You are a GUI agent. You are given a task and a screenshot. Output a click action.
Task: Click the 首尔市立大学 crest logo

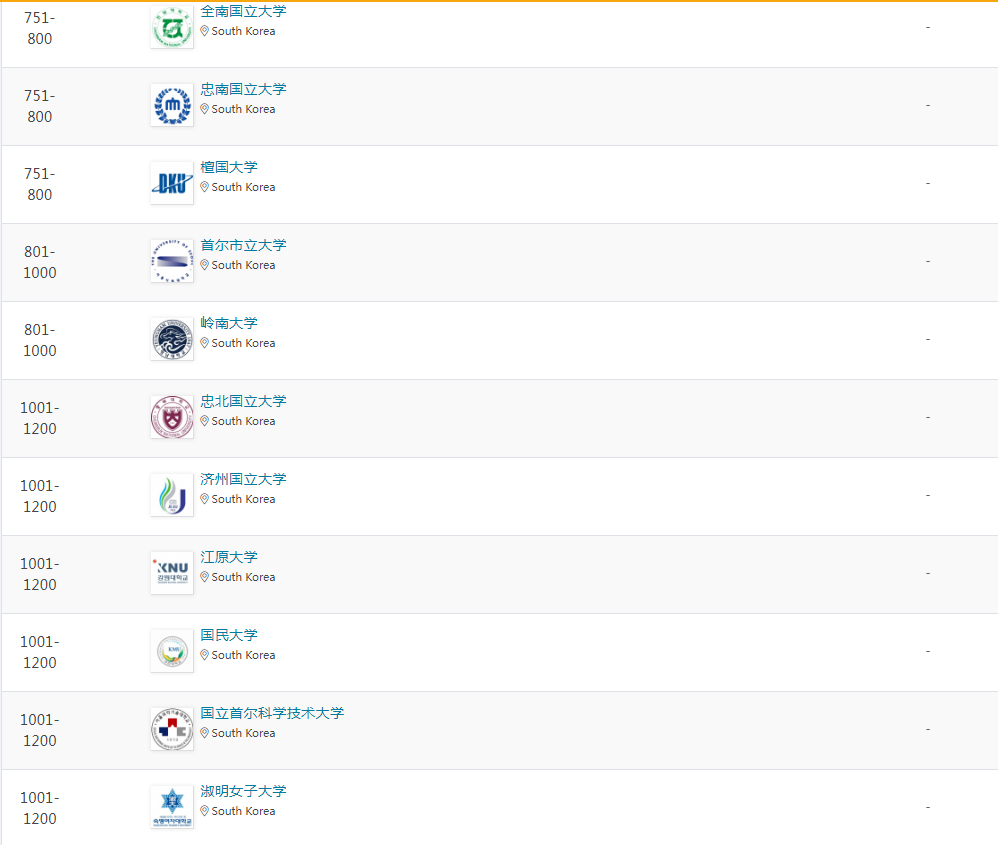tap(172, 260)
